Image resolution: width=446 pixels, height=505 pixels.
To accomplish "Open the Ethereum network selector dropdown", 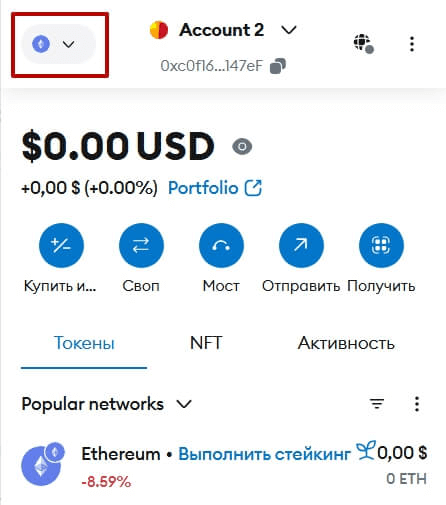I will (x=59, y=44).
